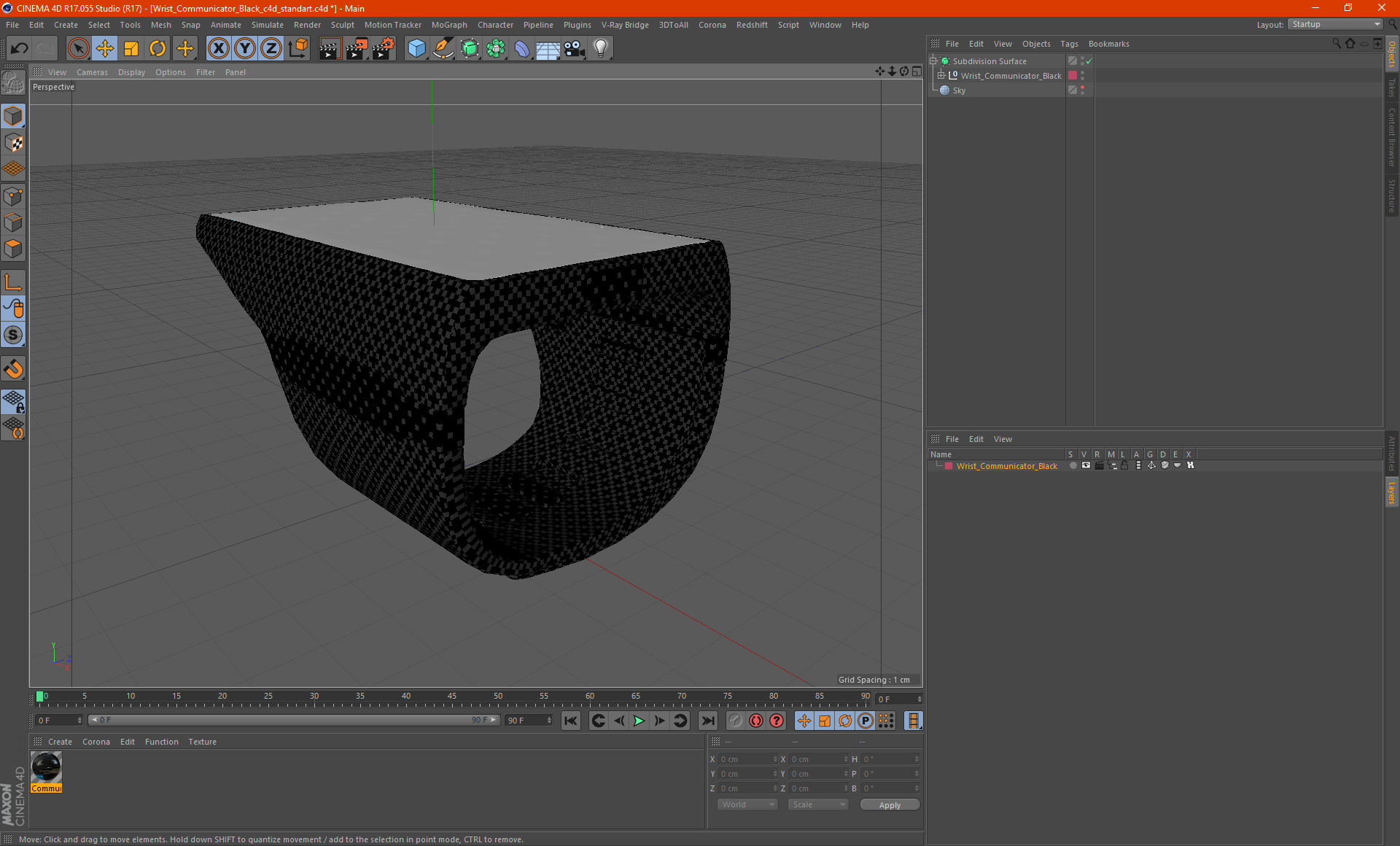The width and height of the screenshot is (1400, 846).
Task: Click the Wrist_Communicator_Black layer color swatch
Action: pos(949,466)
